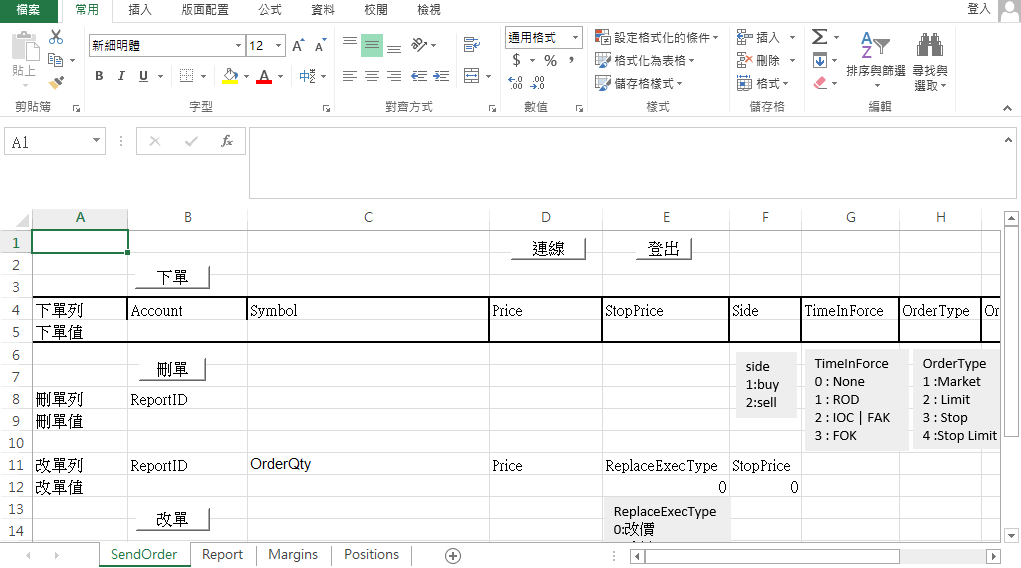Viewport: 1021px width, 568px height.
Task: Click the AutoSum sigma icon
Action: tap(820, 37)
